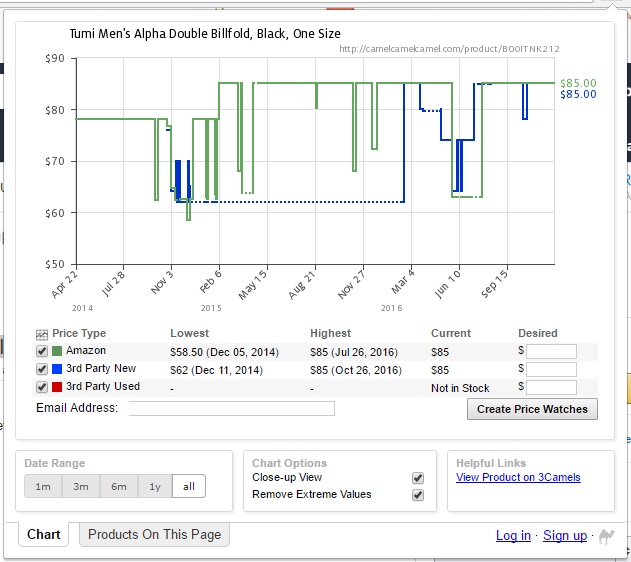The image size is (631, 562).
Task: Switch date range to 6m
Action: [x=119, y=486]
